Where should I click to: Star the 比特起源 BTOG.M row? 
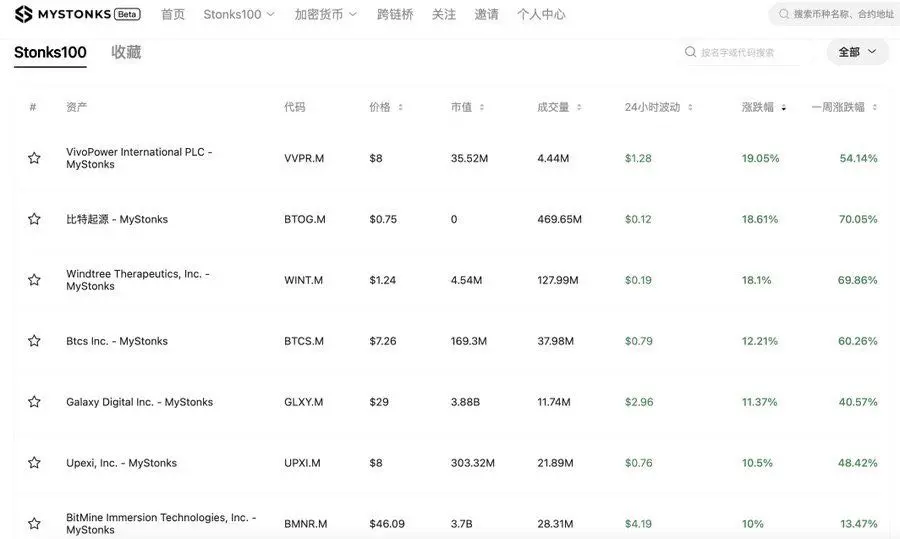pos(34,219)
